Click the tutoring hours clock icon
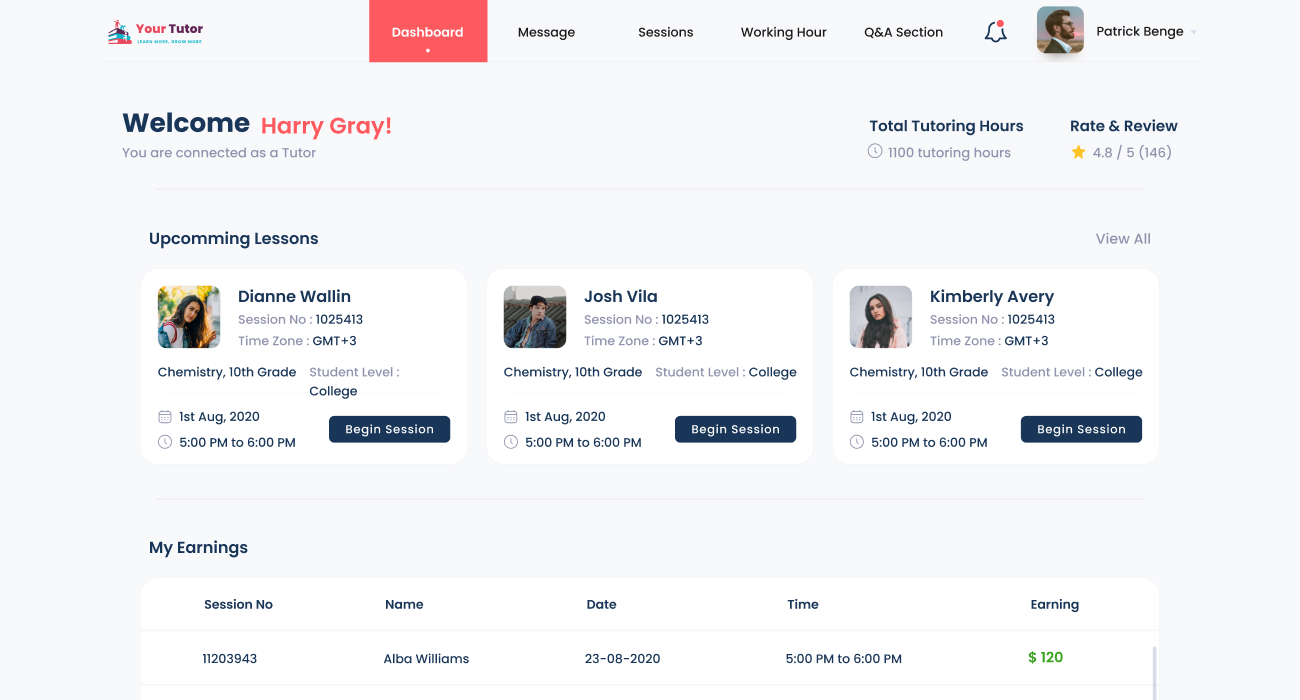This screenshot has width=1300, height=700. click(x=875, y=151)
